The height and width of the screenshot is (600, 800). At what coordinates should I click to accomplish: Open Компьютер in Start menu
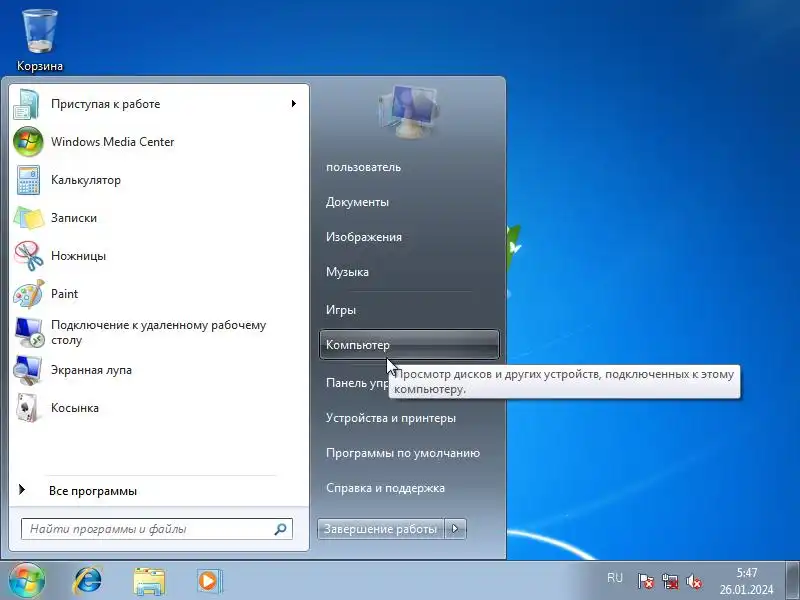[409, 345]
